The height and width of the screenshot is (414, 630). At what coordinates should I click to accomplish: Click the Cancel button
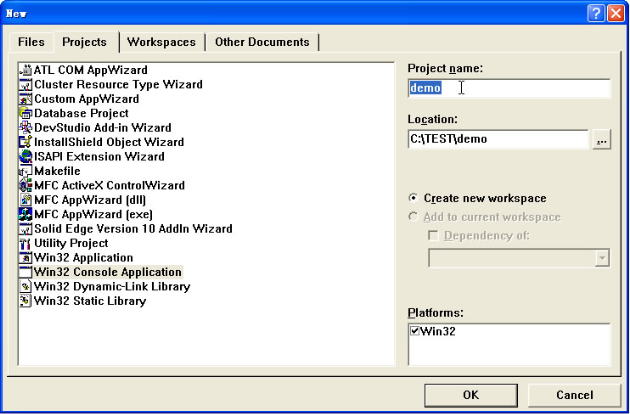[x=574, y=395]
